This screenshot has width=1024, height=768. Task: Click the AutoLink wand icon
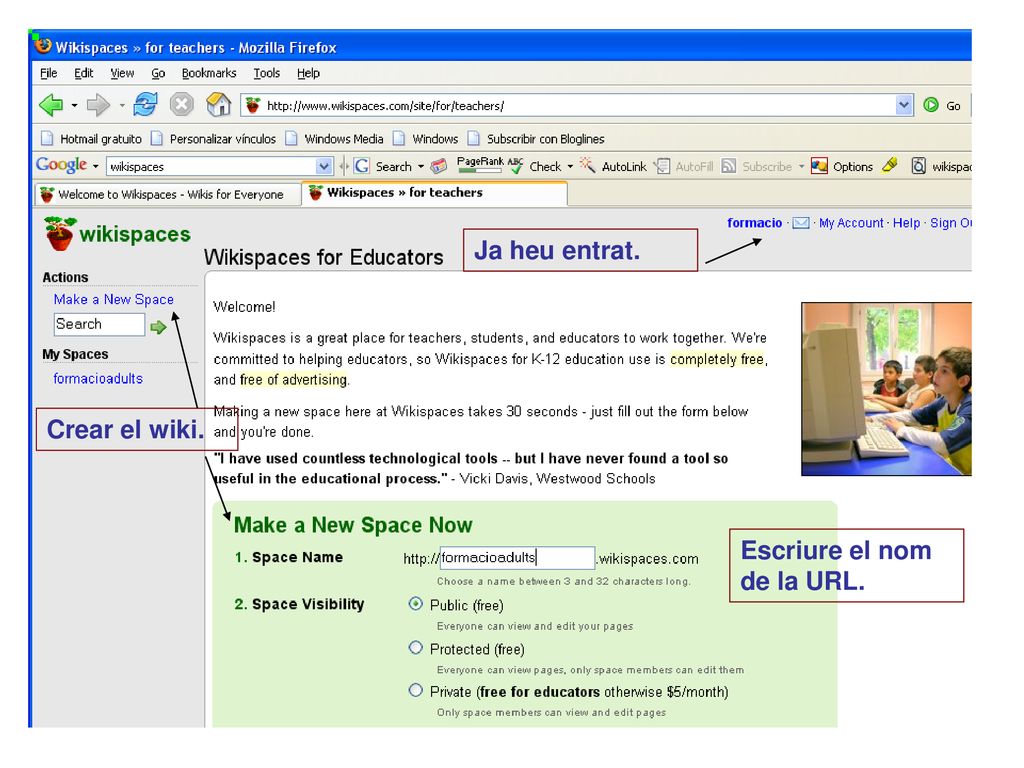click(x=587, y=165)
